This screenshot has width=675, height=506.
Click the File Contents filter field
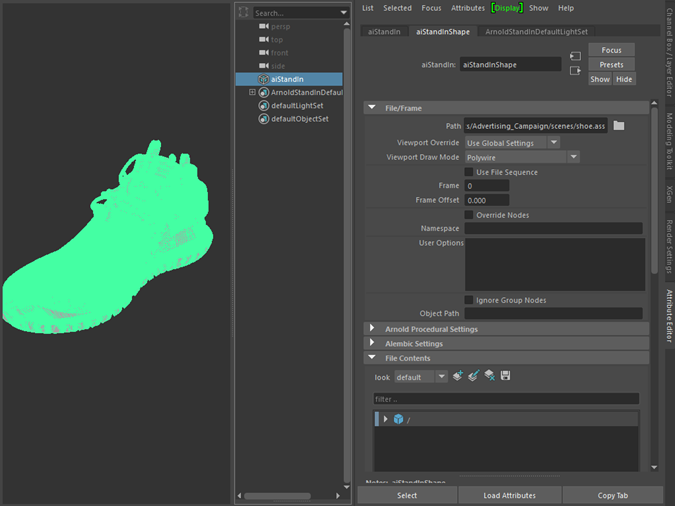coord(506,399)
